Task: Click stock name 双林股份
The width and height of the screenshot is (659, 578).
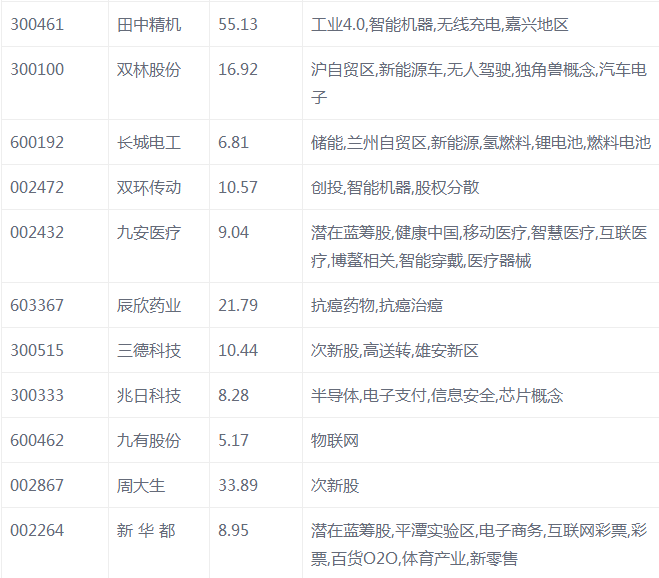Action: 149,69
